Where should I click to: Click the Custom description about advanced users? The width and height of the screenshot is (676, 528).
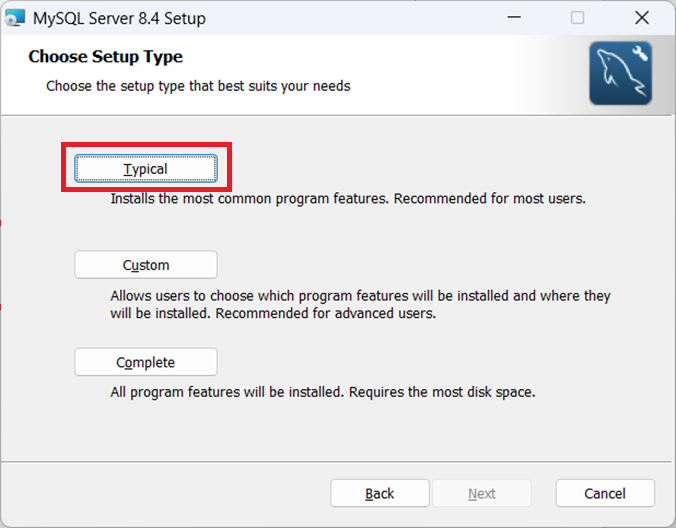tap(360, 304)
